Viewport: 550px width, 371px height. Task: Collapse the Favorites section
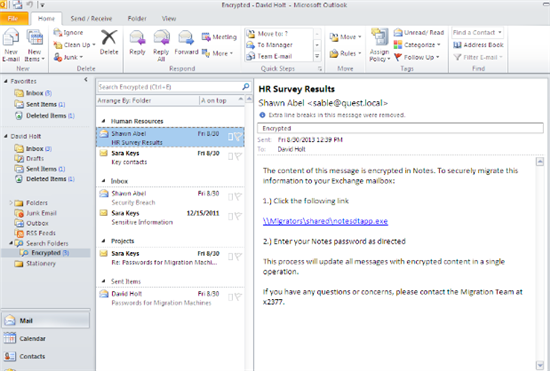(x=6, y=81)
